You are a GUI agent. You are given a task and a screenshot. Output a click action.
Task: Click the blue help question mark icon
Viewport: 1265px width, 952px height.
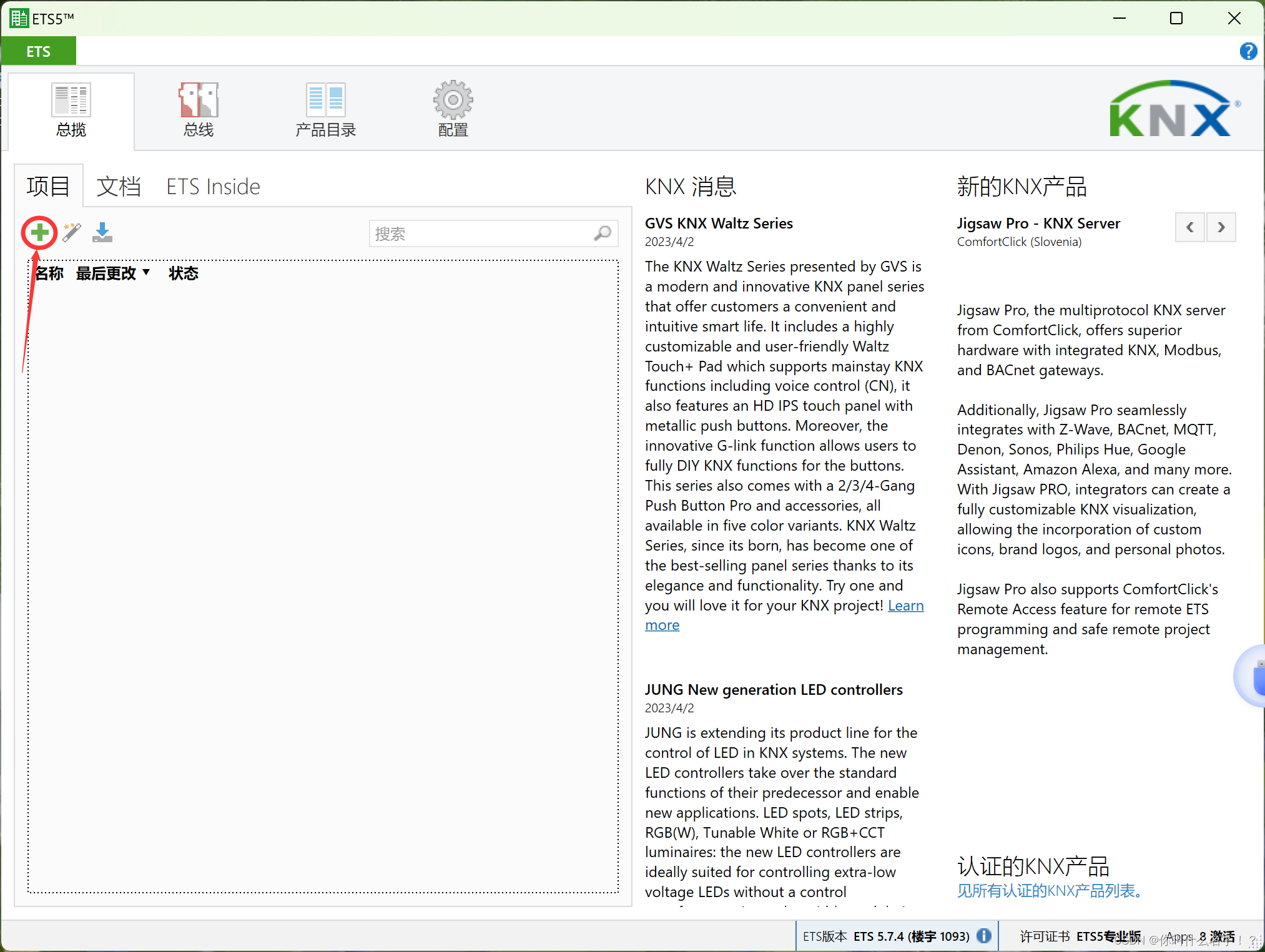tap(1248, 51)
